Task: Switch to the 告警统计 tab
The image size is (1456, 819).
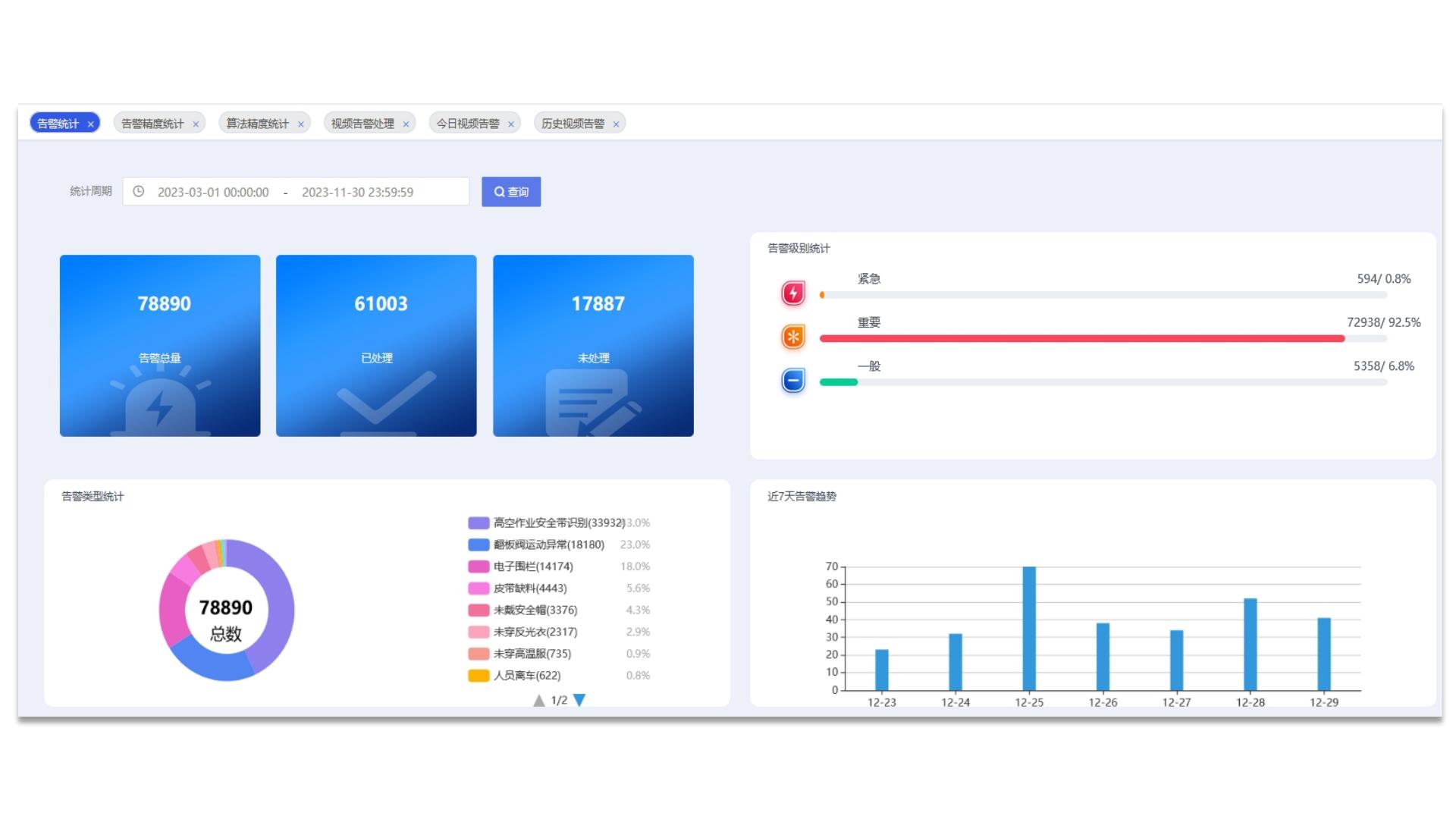Action: coord(58,124)
